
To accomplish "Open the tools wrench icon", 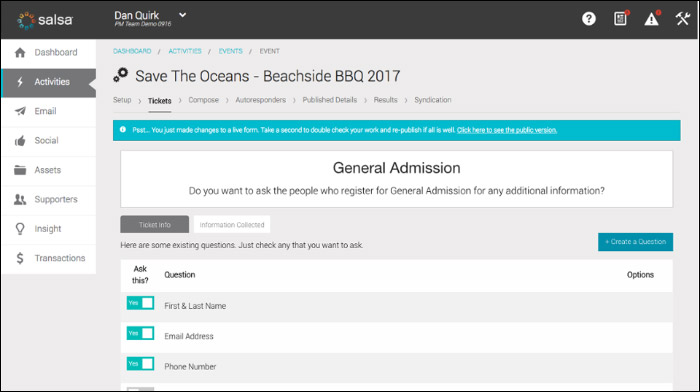I will pos(683,19).
